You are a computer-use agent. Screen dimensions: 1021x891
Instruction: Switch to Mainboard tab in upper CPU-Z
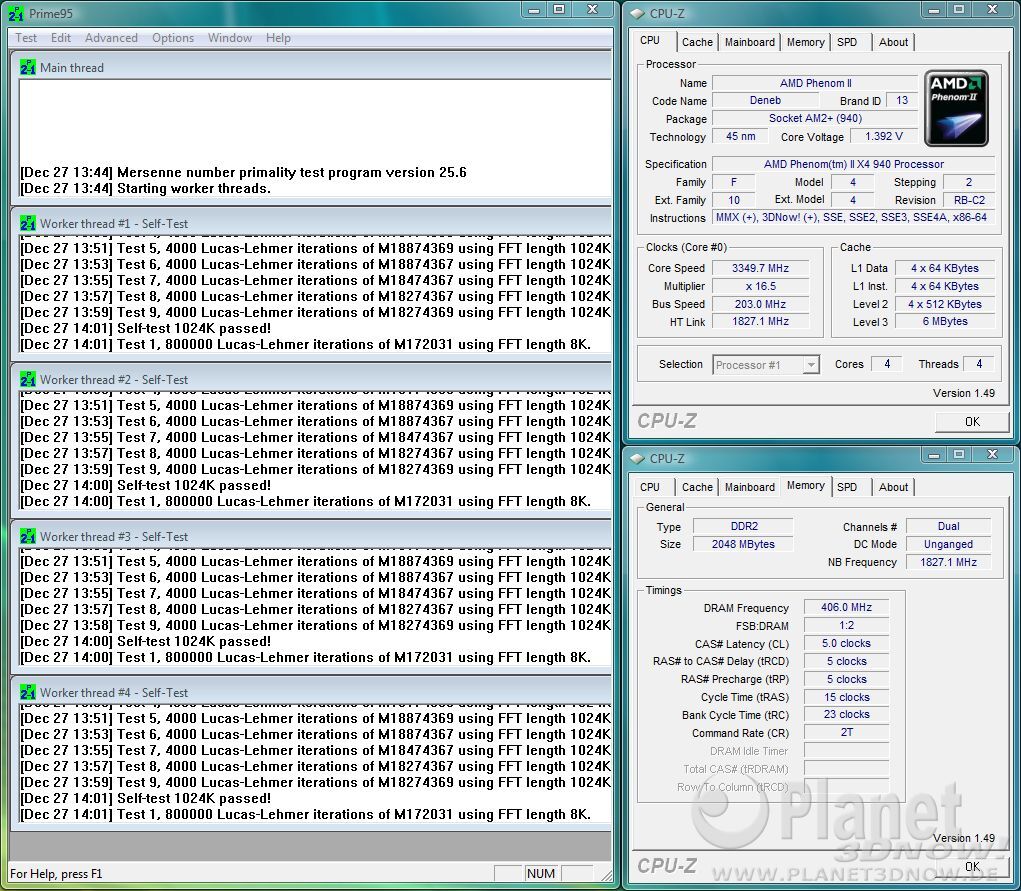(x=749, y=42)
